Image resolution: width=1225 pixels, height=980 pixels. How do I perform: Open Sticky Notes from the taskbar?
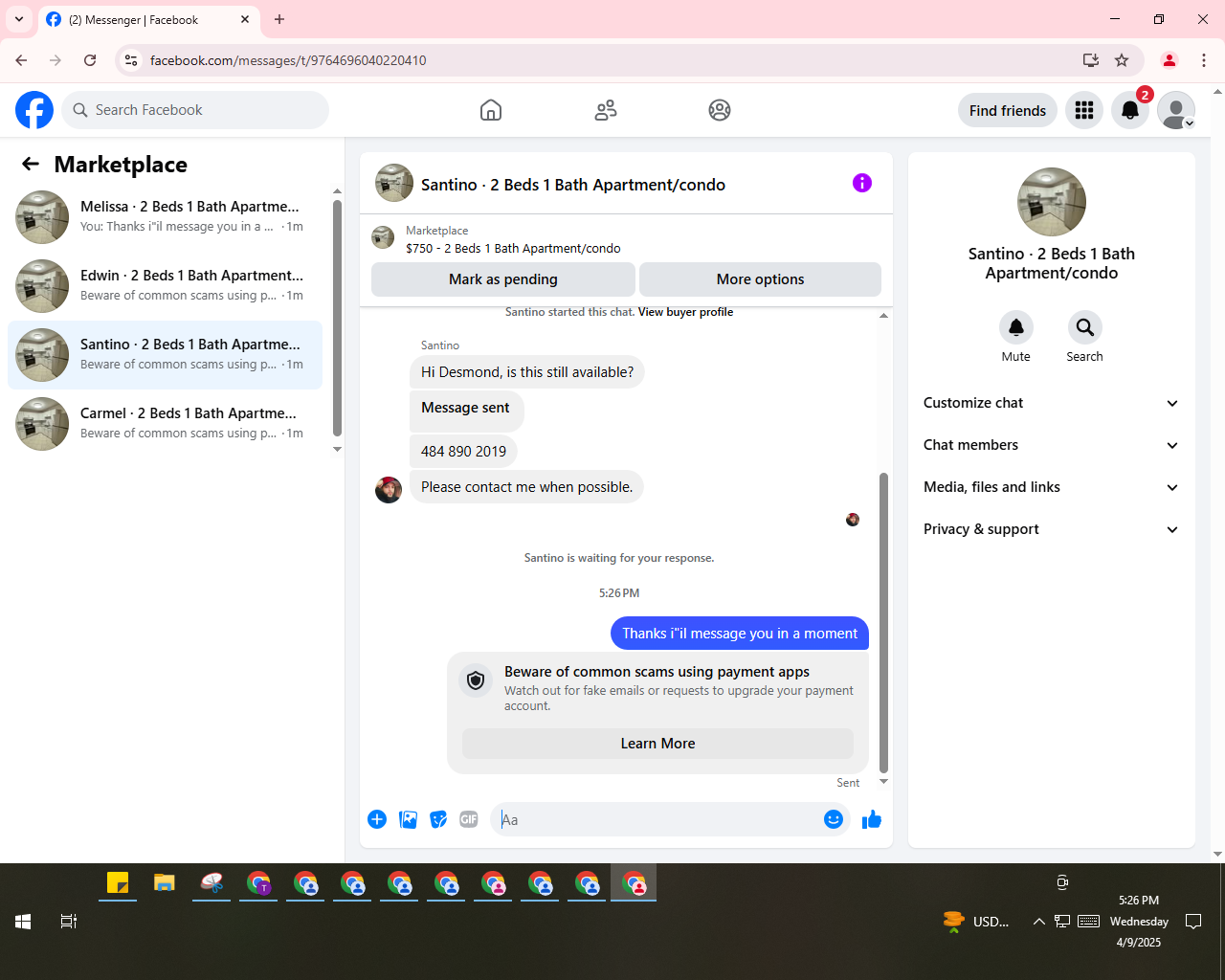[x=118, y=883]
